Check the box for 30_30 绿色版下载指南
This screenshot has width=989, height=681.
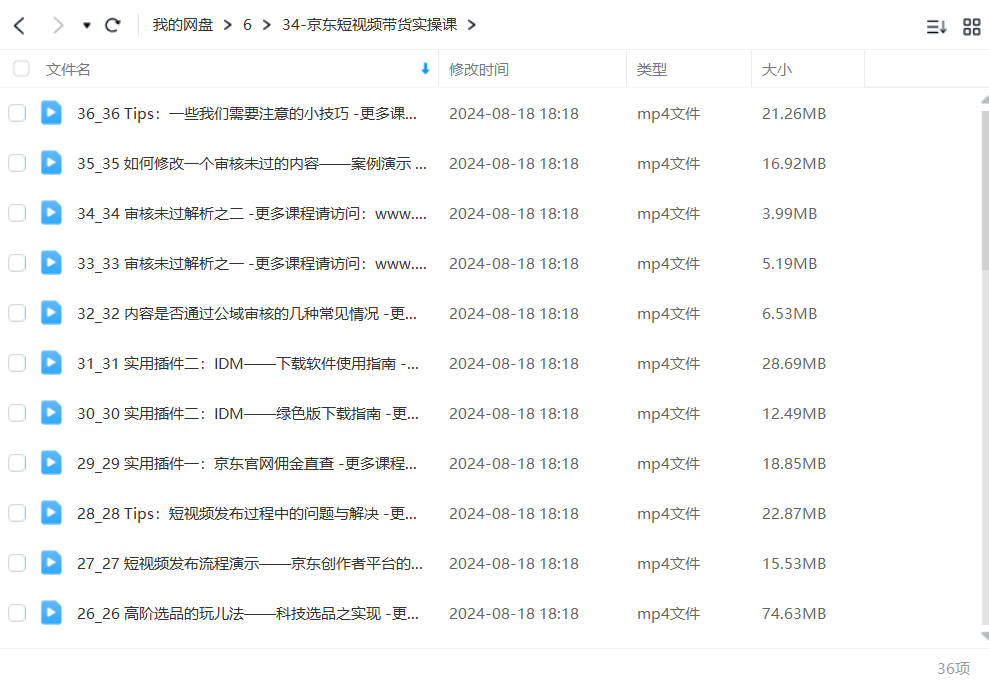coord(17,413)
